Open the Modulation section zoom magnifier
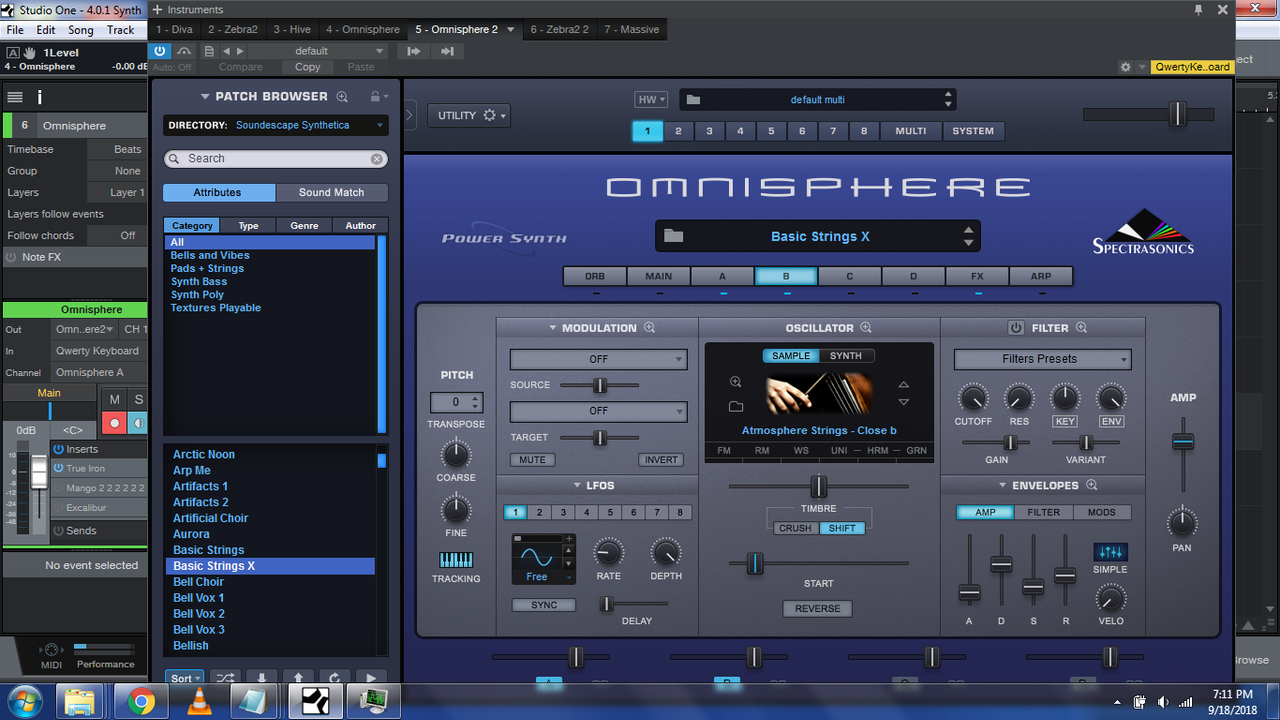 click(x=650, y=328)
